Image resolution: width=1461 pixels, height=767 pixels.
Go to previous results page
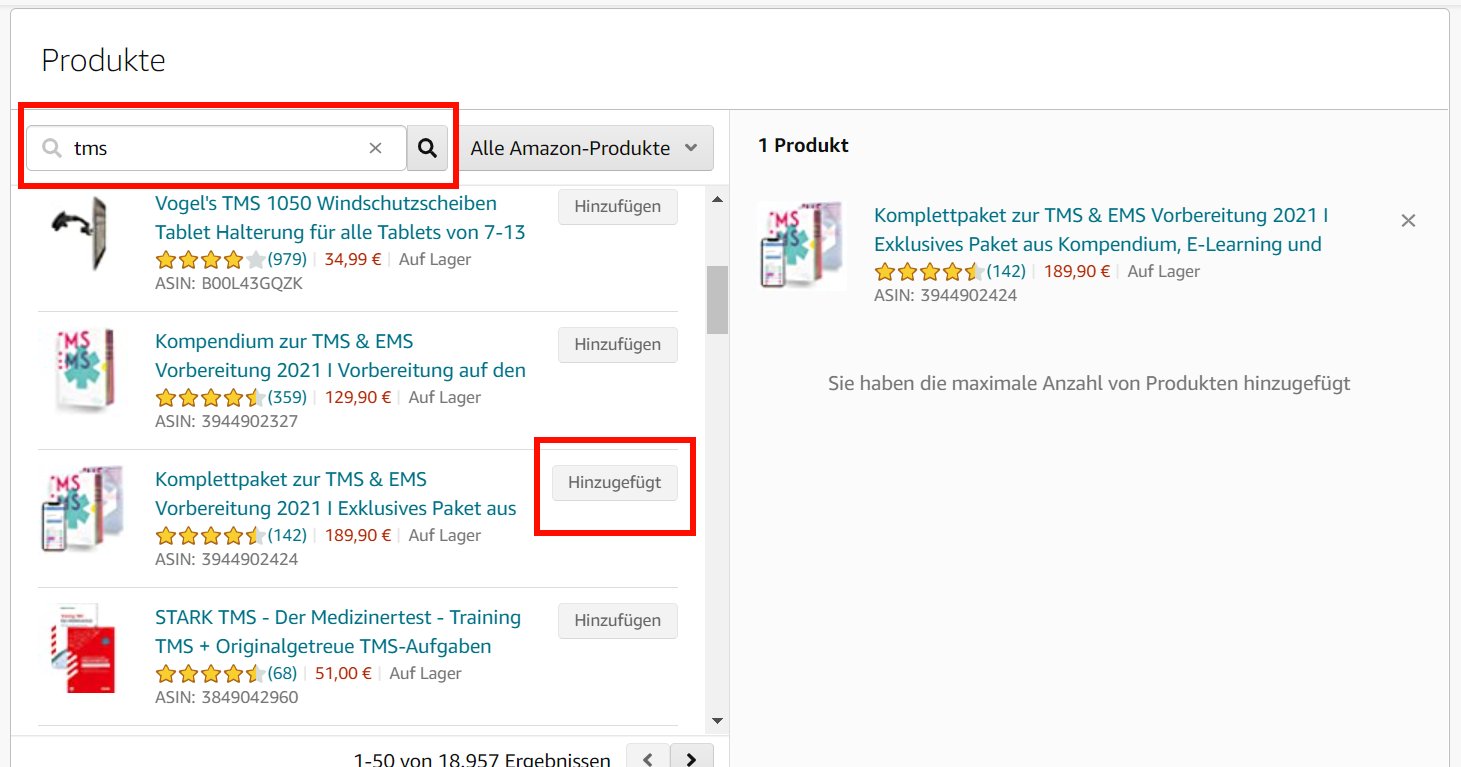pyautogui.click(x=648, y=760)
